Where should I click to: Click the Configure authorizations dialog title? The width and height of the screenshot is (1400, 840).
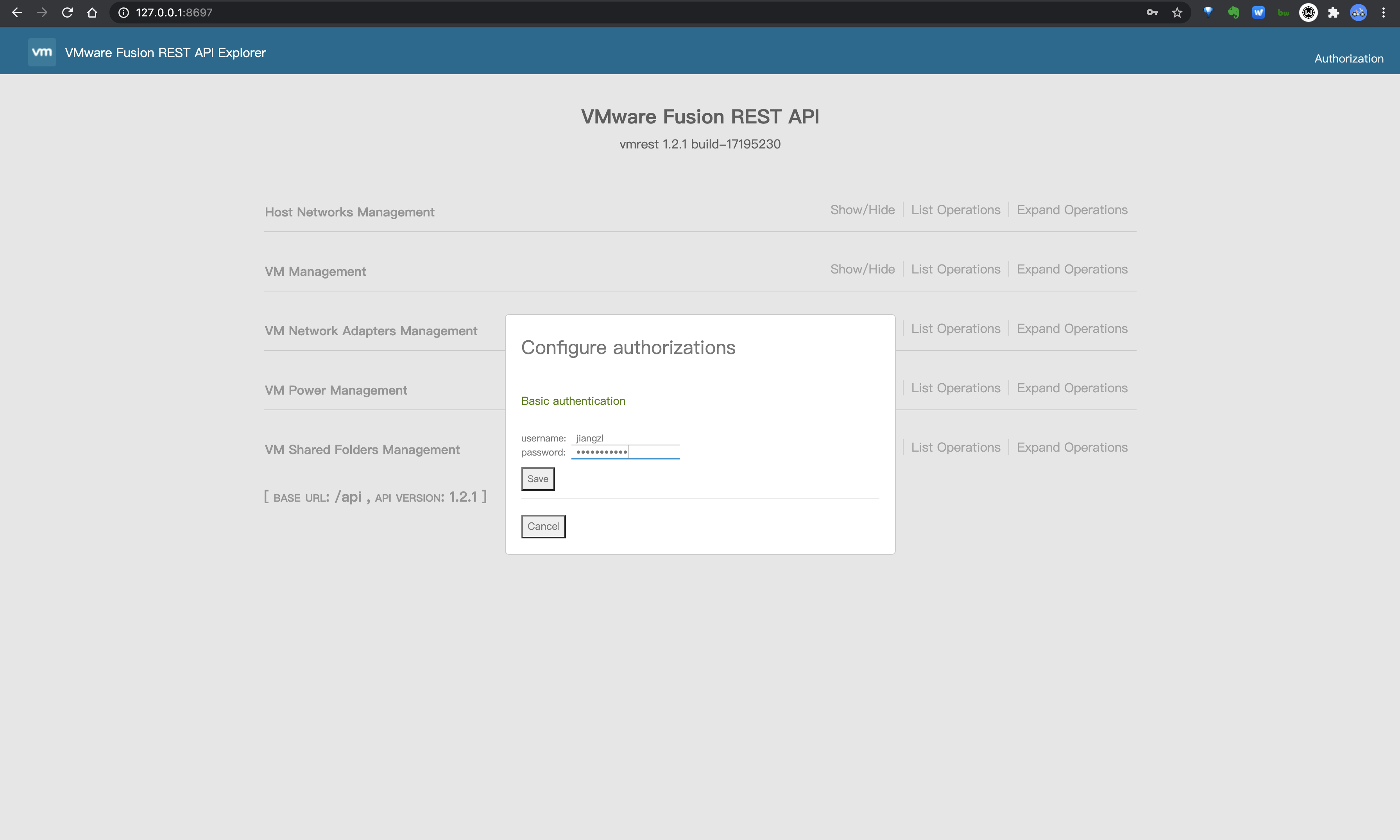tap(628, 347)
